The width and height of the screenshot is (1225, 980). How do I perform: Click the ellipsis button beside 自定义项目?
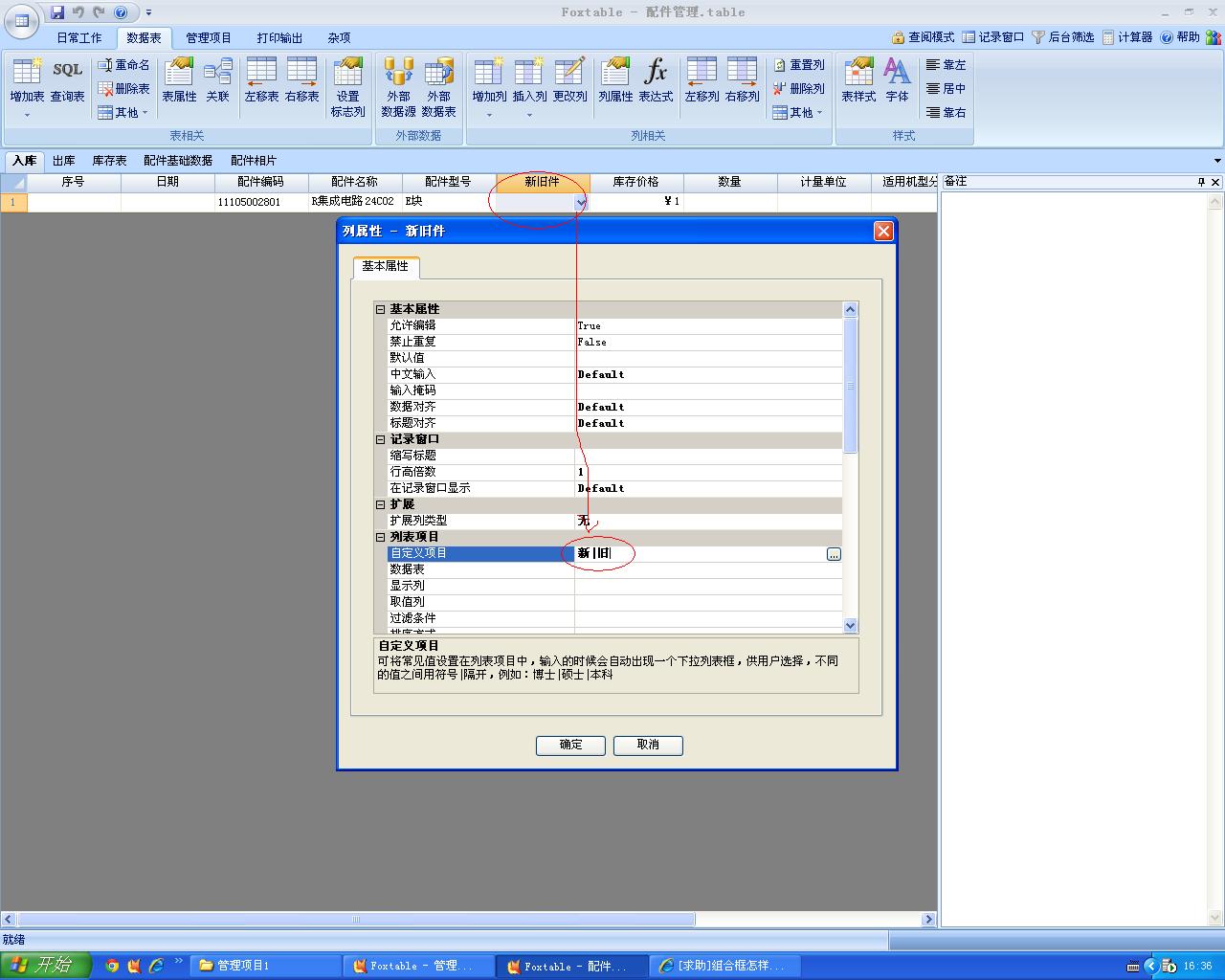834,554
